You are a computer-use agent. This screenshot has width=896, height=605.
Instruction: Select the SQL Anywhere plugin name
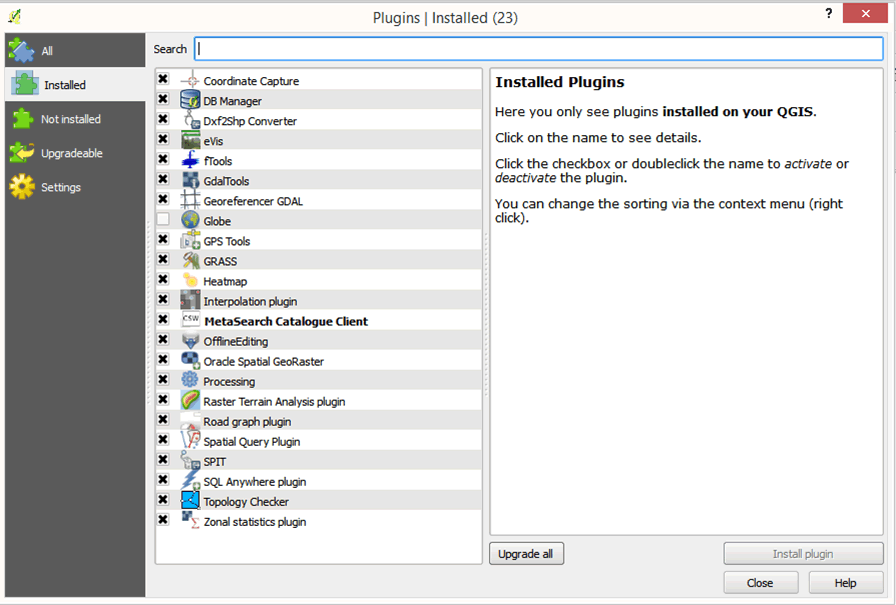[255, 482]
